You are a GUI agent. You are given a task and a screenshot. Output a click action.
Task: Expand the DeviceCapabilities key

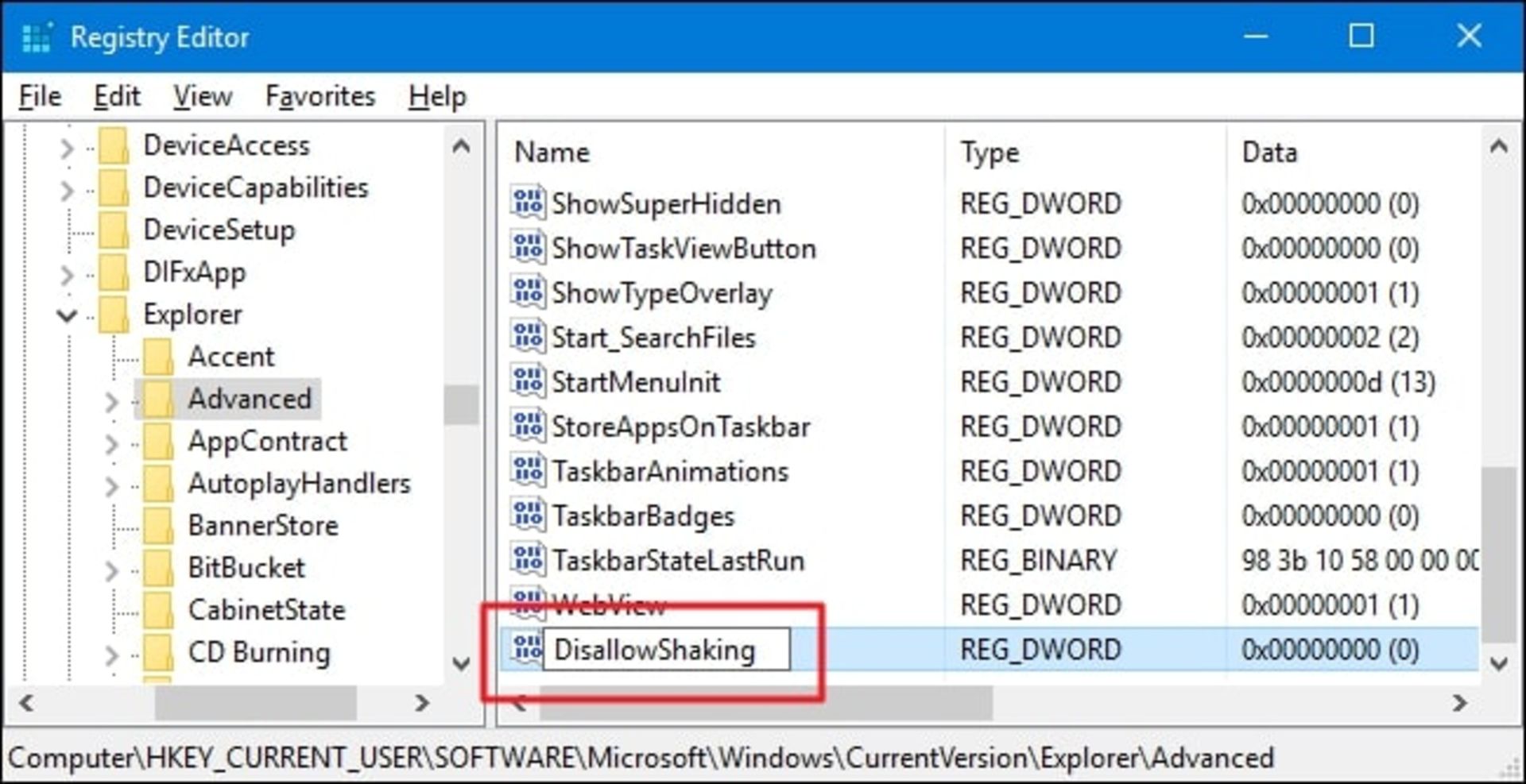(67, 191)
